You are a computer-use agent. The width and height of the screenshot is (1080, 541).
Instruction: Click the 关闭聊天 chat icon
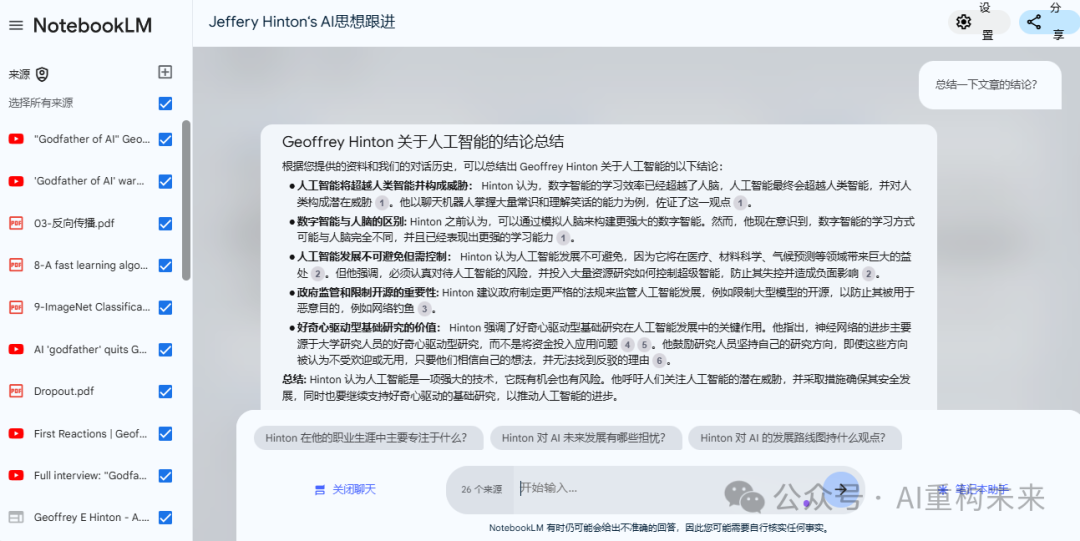point(320,490)
